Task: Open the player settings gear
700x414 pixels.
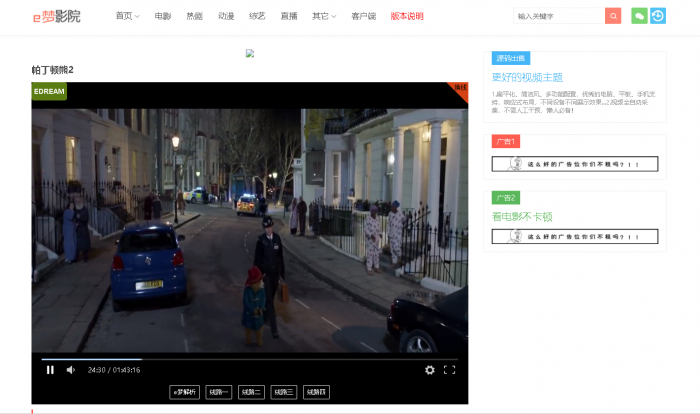Action: 430,370
